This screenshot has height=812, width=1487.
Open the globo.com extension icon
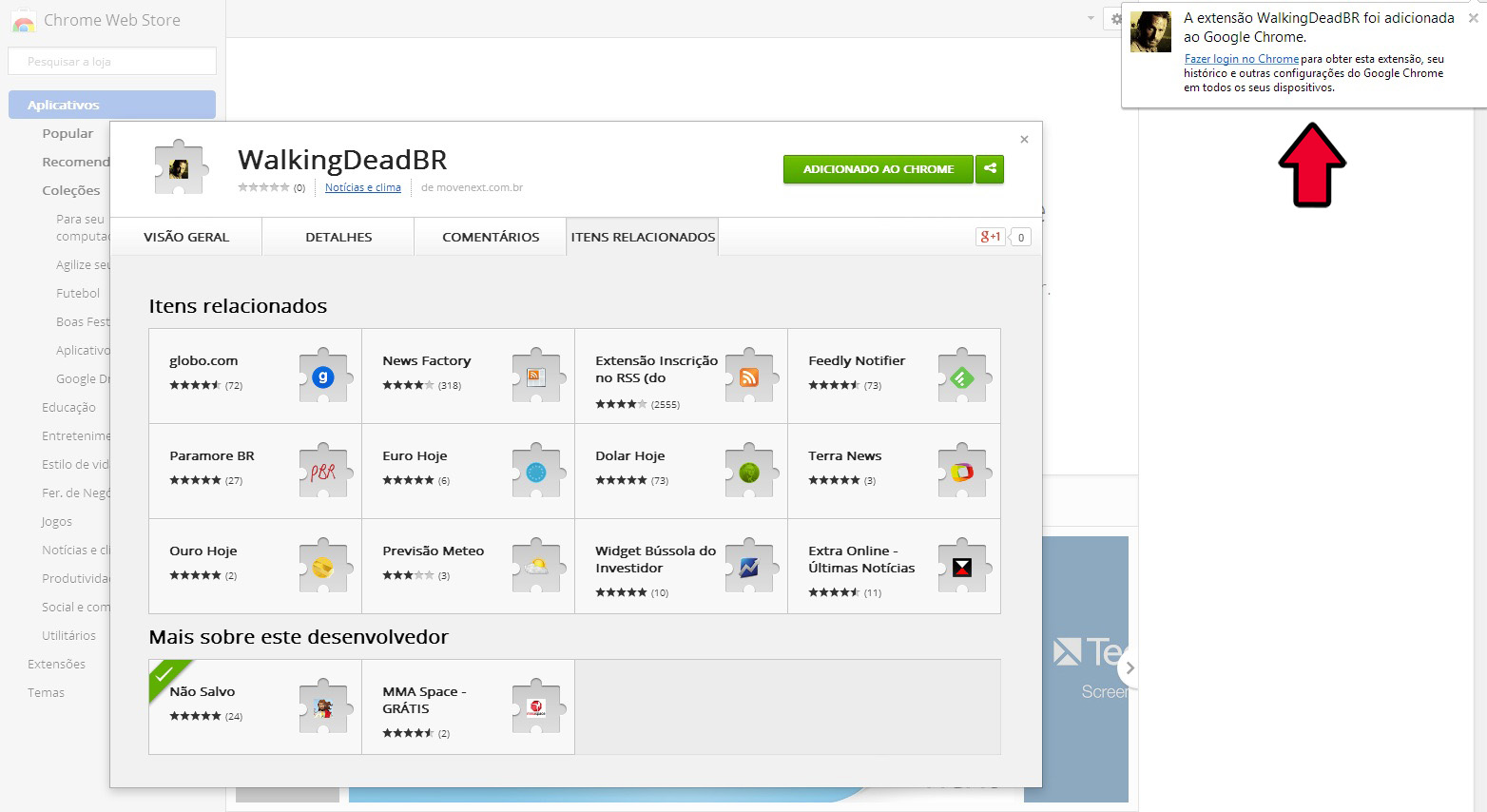323,377
